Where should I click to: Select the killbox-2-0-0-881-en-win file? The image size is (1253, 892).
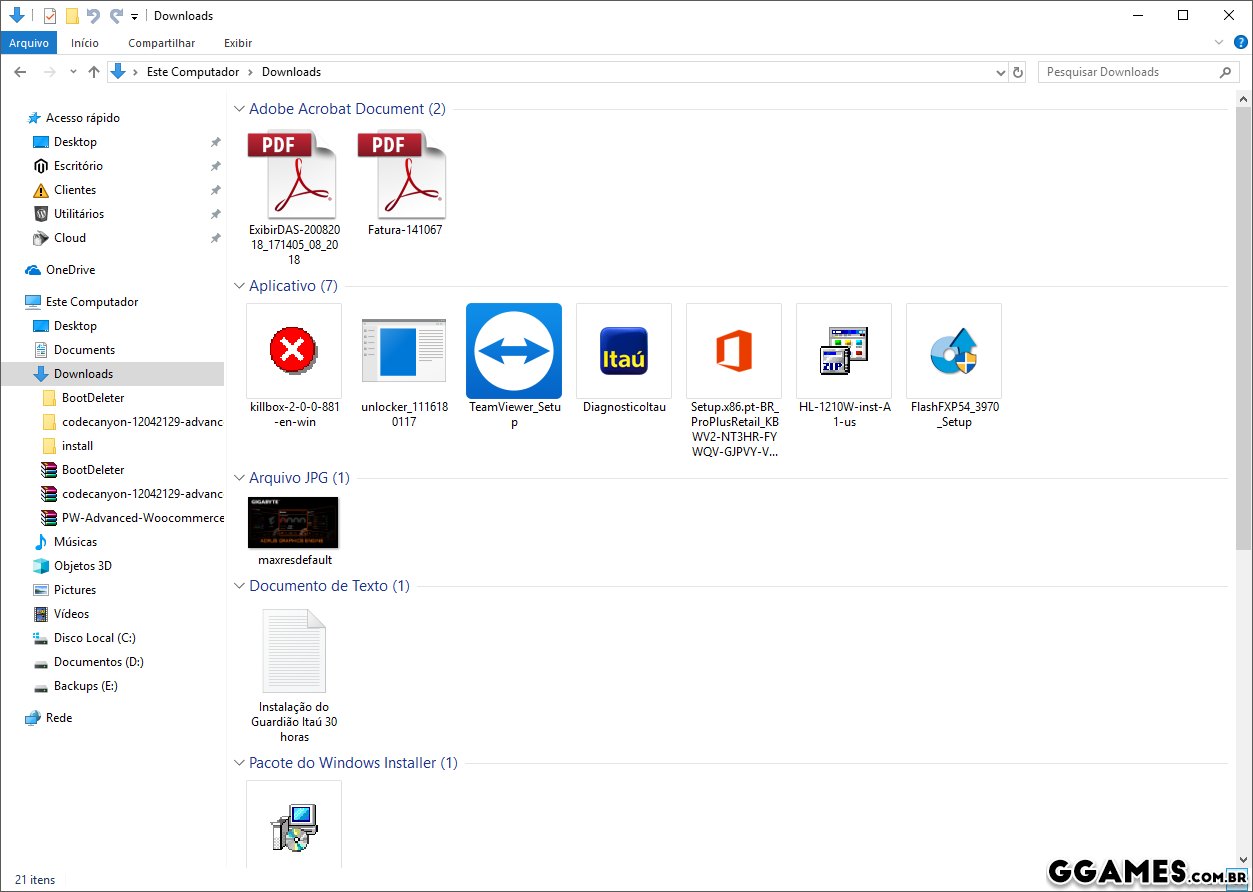click(293, 352)
